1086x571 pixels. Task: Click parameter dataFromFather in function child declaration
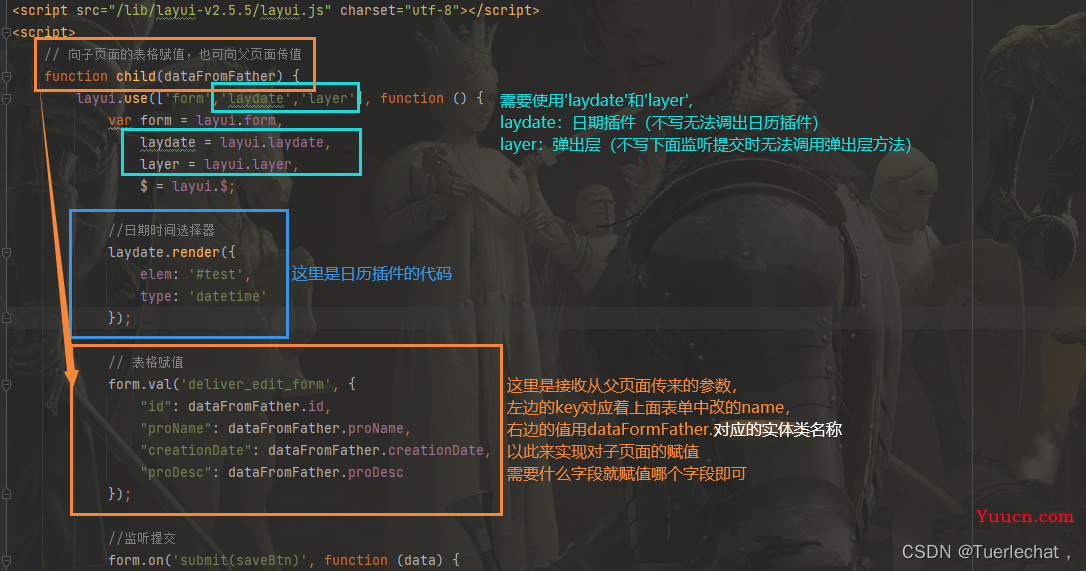pos(220,76)
